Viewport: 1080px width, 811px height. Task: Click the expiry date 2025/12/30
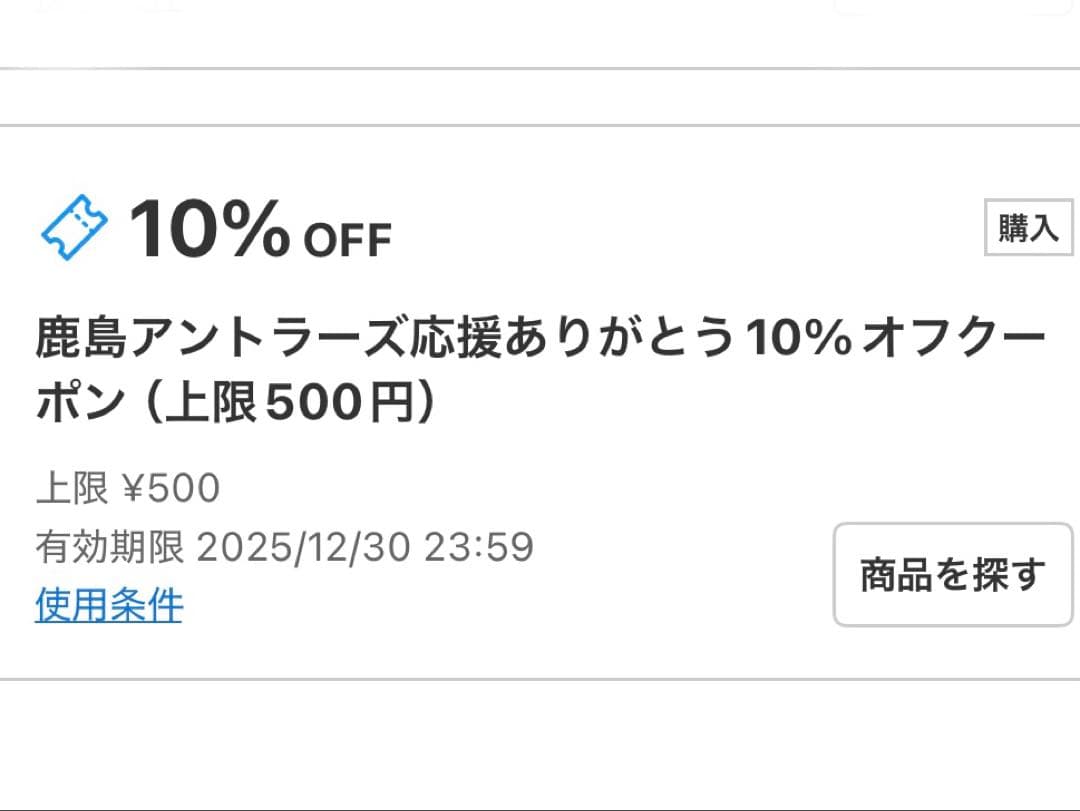tap(304, 547)
